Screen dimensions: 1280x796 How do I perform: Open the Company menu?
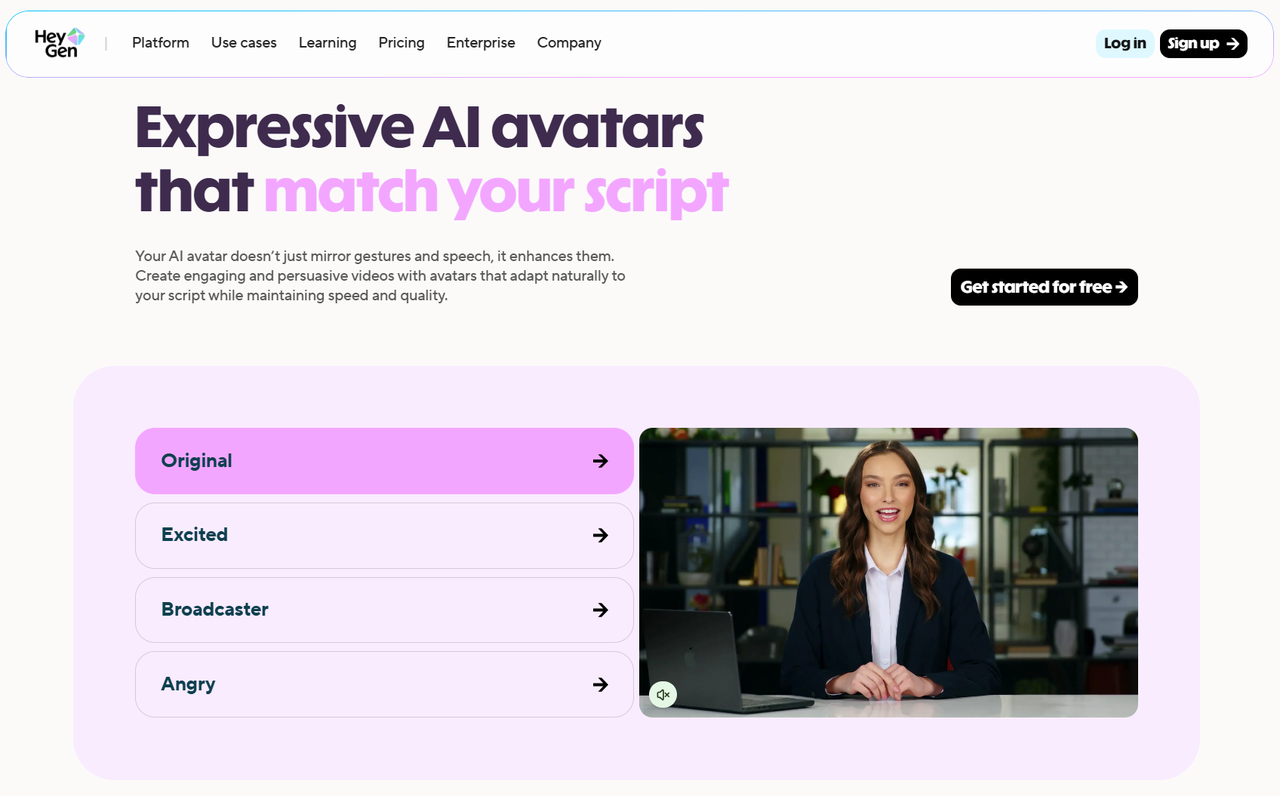(568, 43)
